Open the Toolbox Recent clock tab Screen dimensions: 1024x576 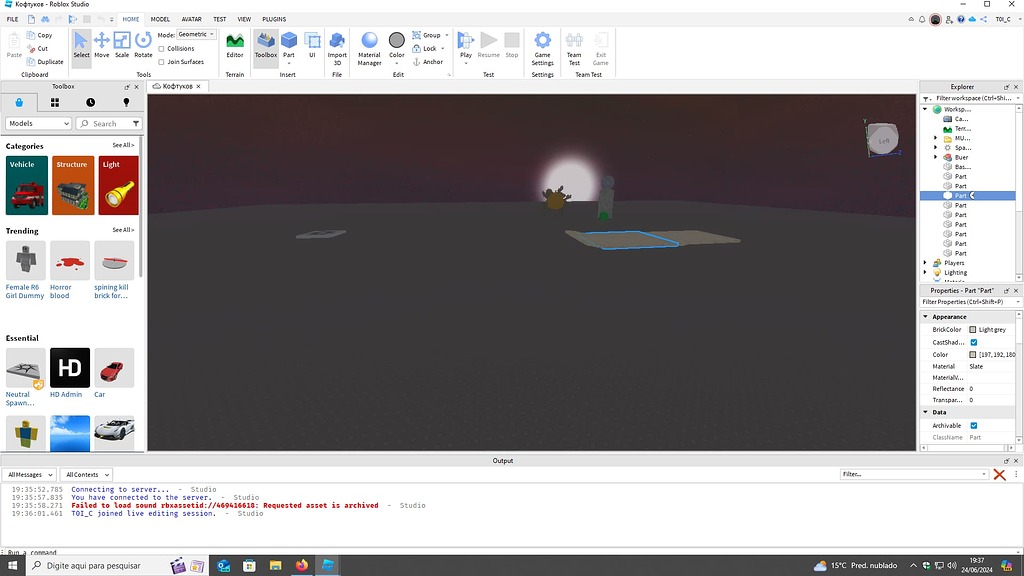(x=91, y=102)
